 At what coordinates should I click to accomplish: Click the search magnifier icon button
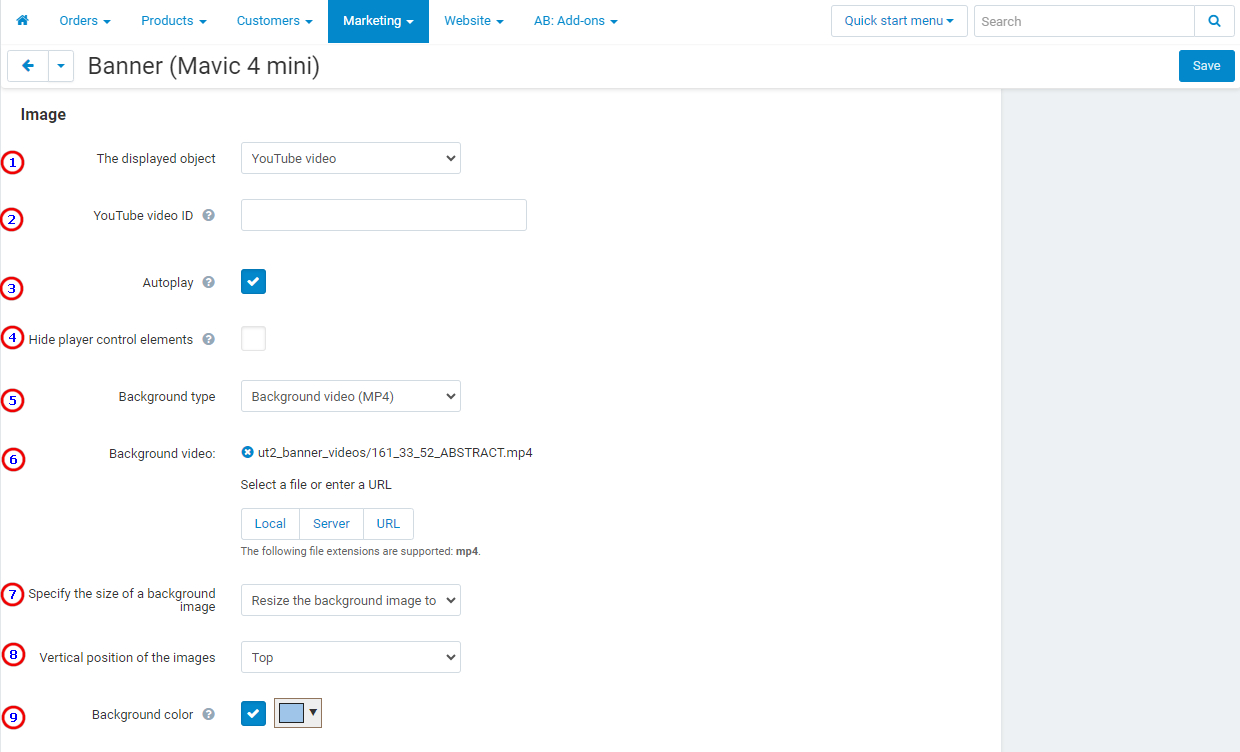1214,21
